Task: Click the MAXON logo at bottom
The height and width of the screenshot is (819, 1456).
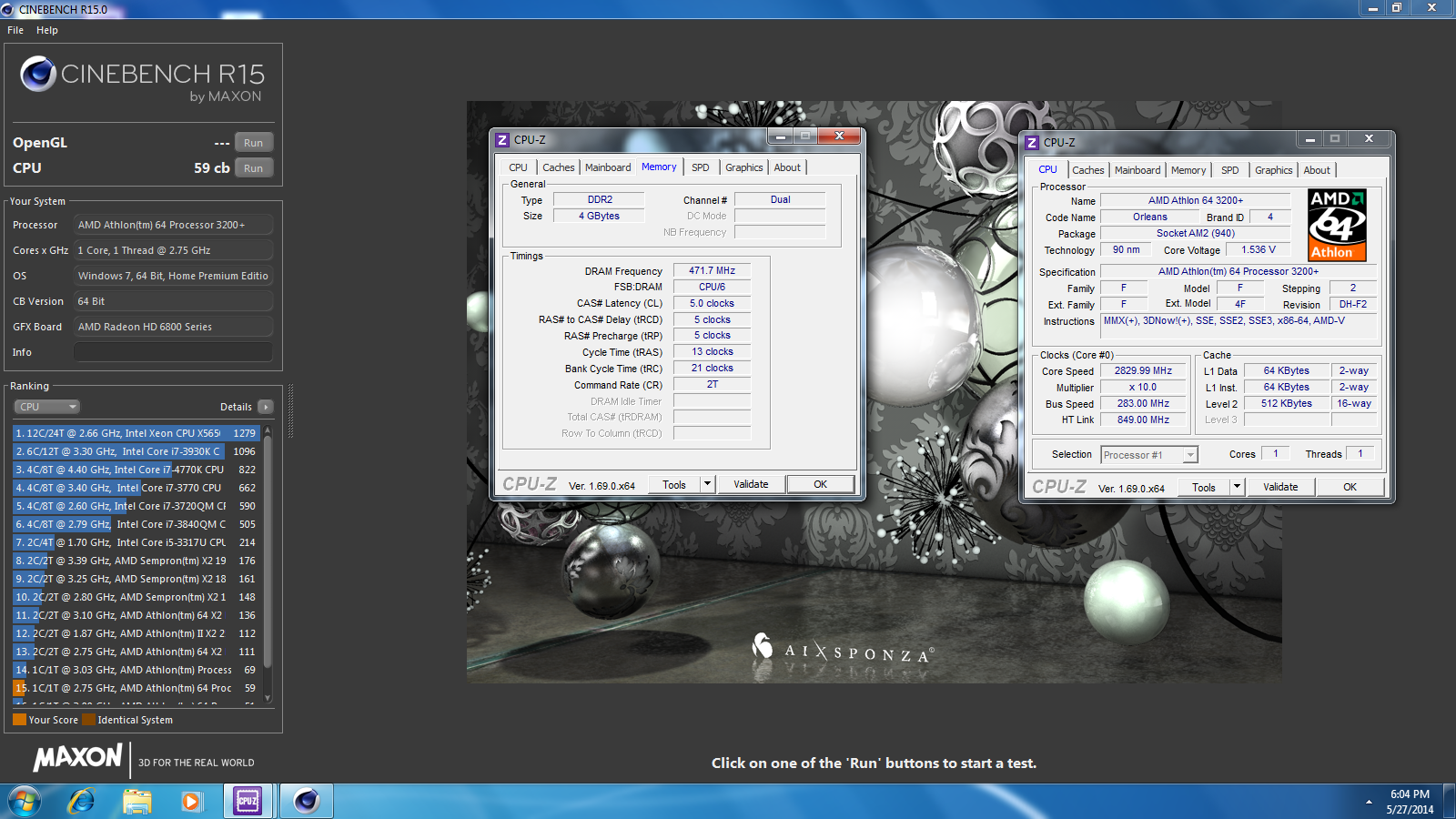Action: point(78,757)
